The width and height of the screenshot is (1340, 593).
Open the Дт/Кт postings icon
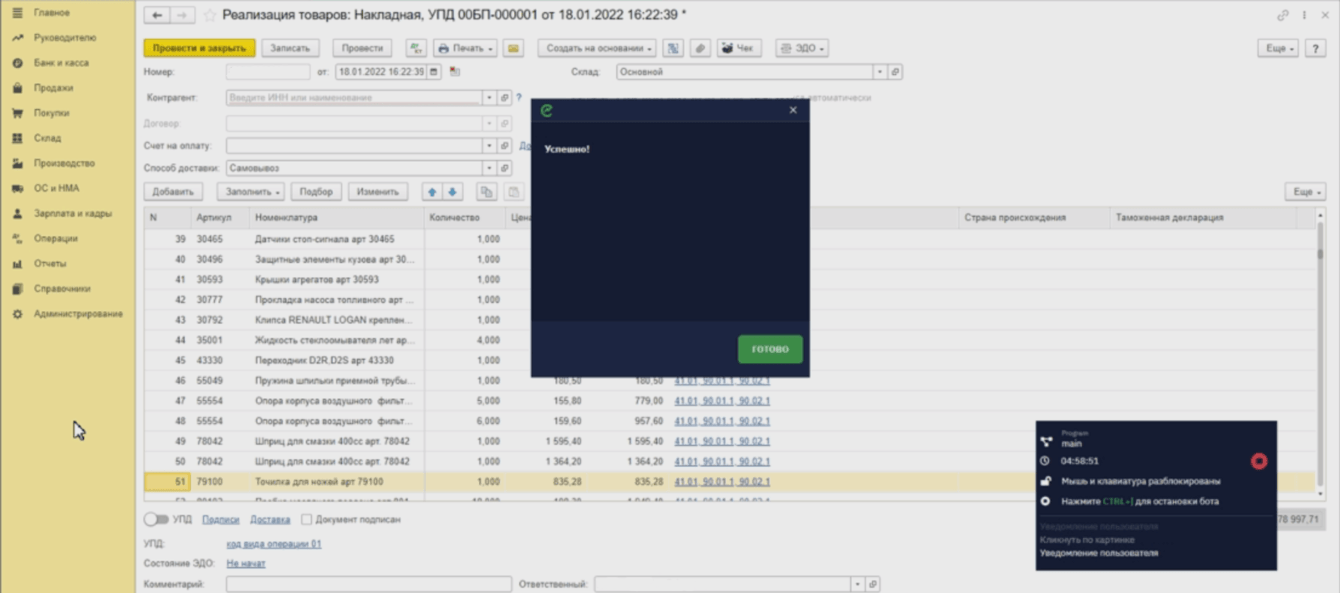click(416, 48)
